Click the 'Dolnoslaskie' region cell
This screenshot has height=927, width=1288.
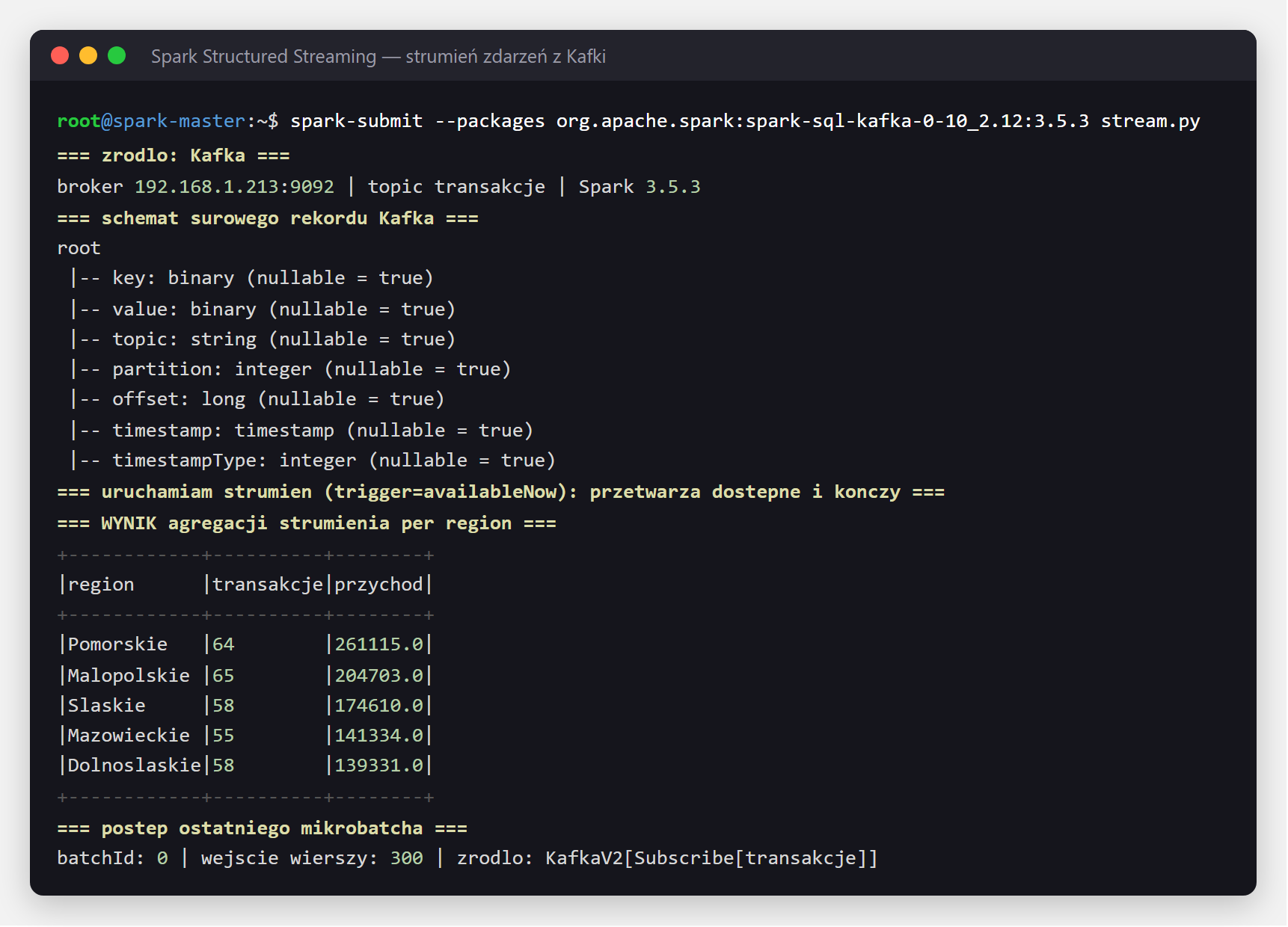click(135, 766)
